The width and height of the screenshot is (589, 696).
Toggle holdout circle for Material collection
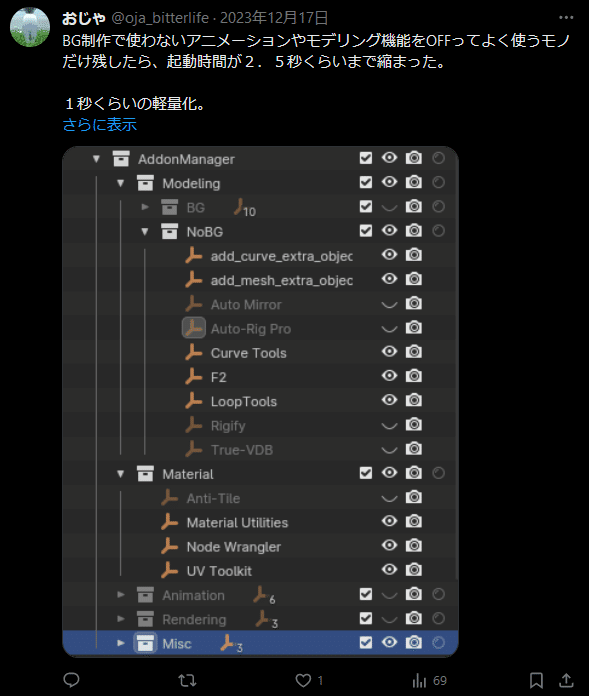tap(439, 473)
